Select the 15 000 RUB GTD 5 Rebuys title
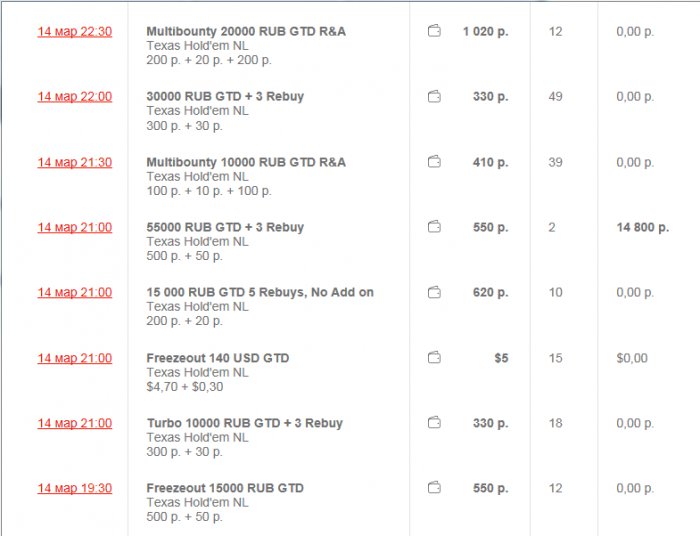This screenshot has height=536, width=700. [260, 292]
